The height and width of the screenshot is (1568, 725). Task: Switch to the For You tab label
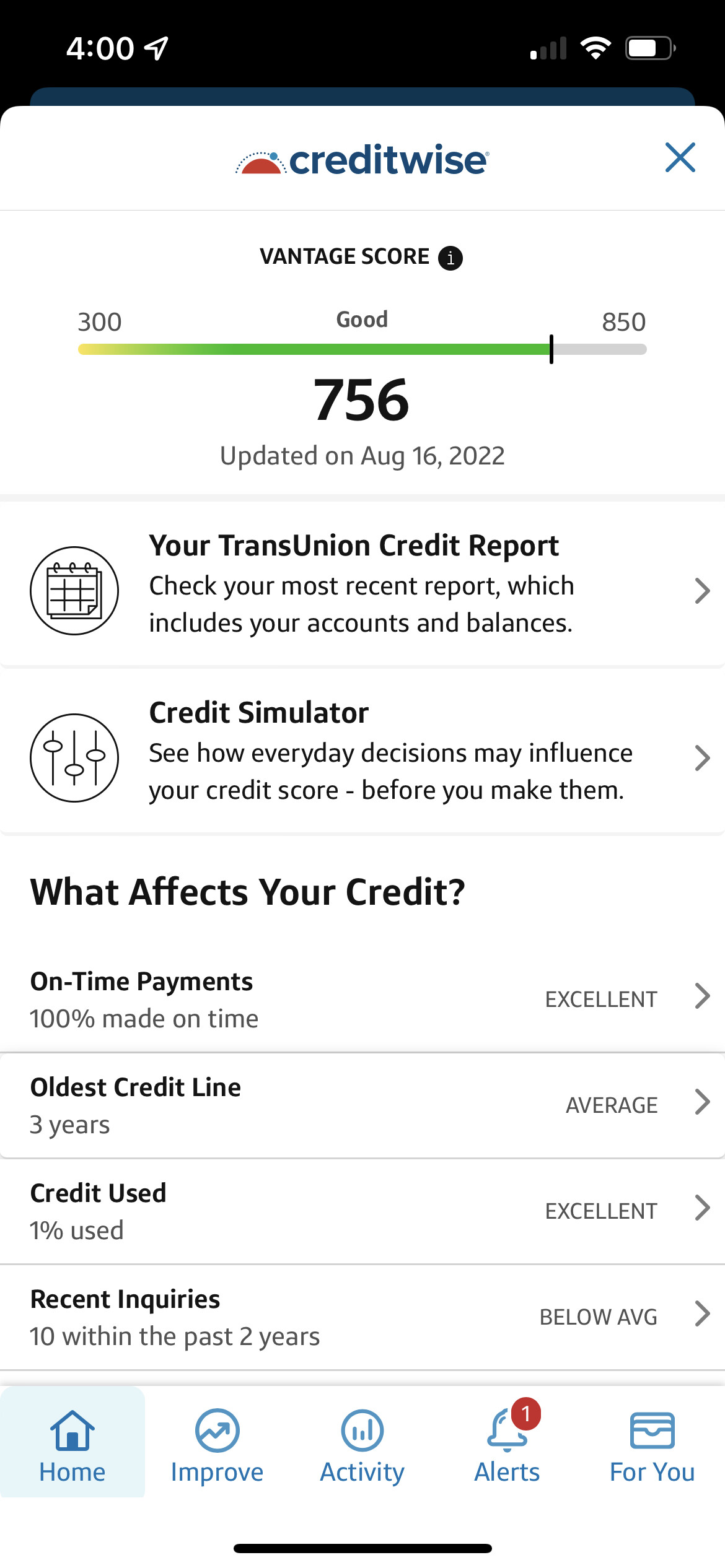click(x=652, y=1472)
